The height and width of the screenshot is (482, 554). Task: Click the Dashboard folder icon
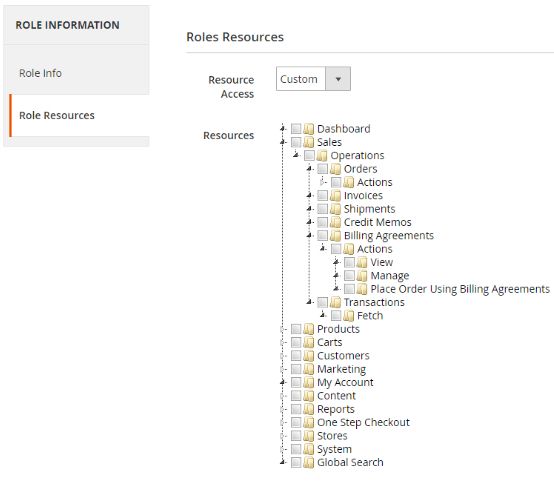pos(308,129)
